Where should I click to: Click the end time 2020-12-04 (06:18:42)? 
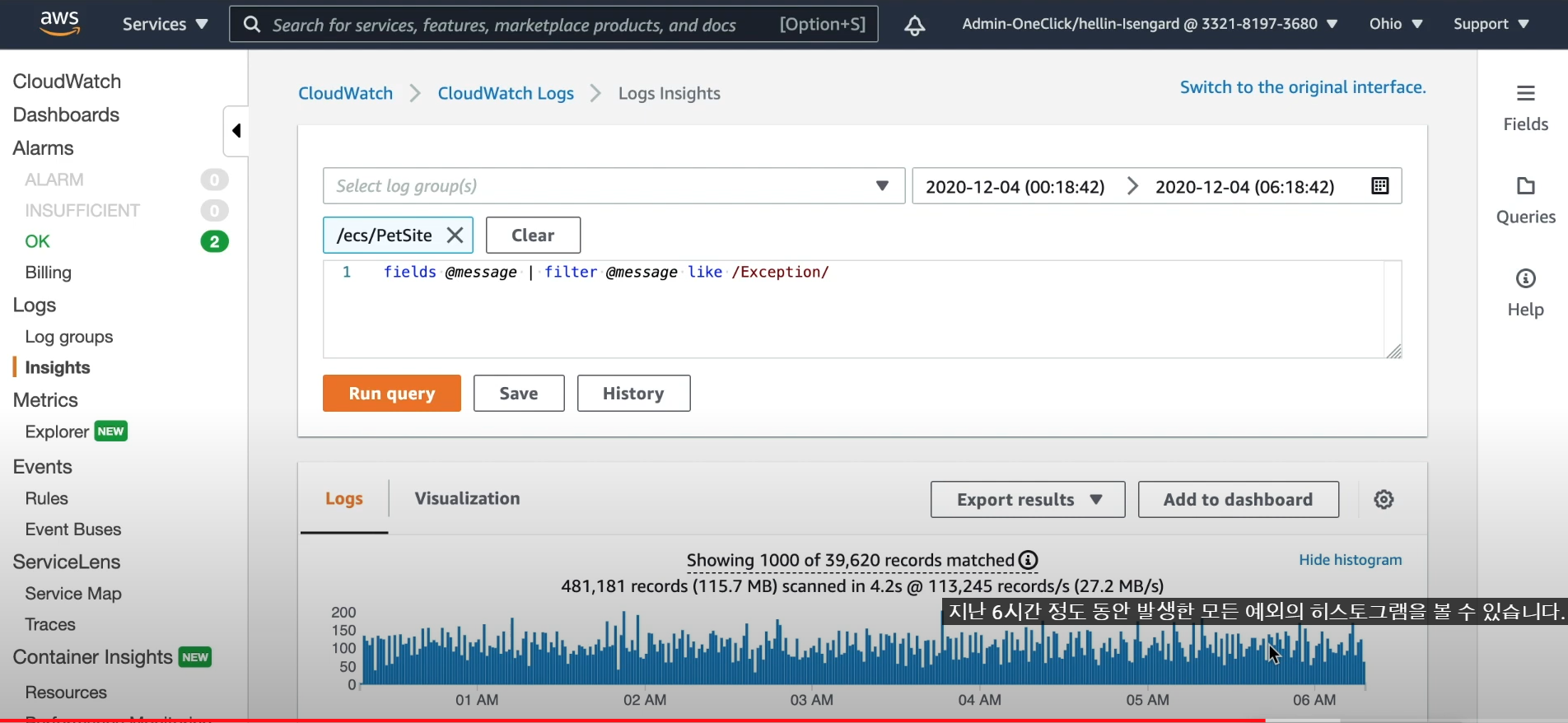tap(1244, 187)
